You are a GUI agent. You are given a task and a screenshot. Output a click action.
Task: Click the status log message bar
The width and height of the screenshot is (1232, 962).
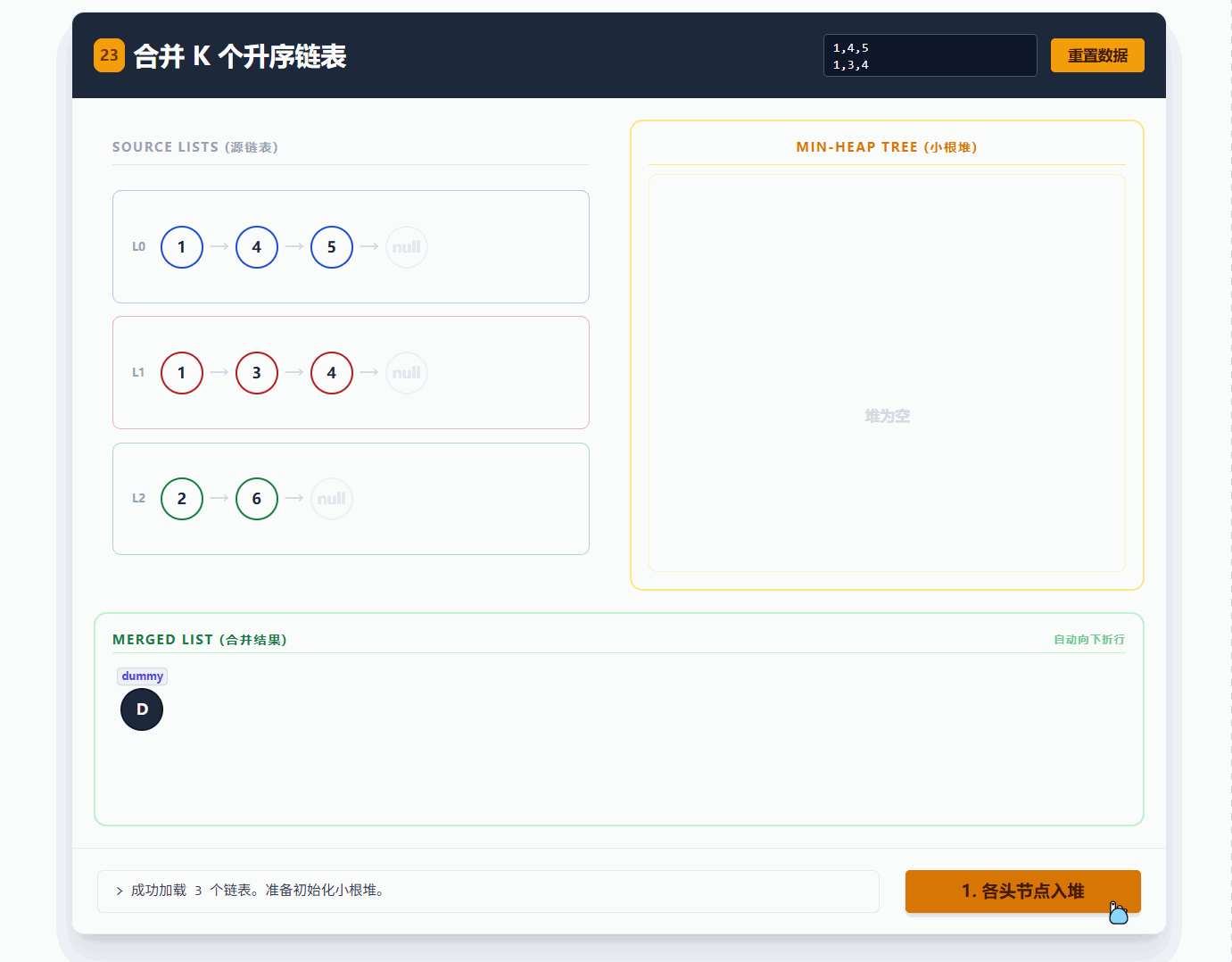point(488,891)
